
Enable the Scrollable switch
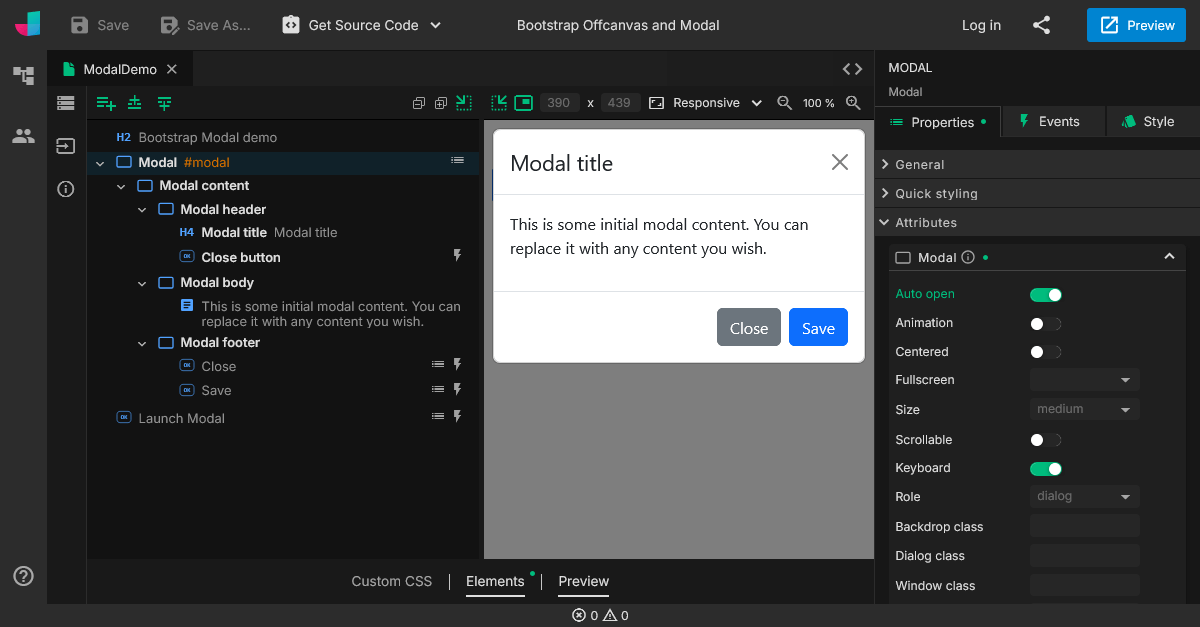point(1046,440)
